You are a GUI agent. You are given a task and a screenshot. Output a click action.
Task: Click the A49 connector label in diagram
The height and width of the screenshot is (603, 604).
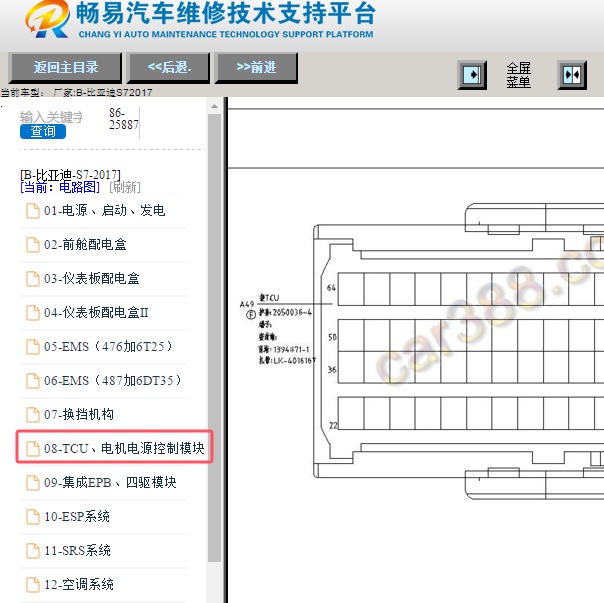[x=247, y=304]
